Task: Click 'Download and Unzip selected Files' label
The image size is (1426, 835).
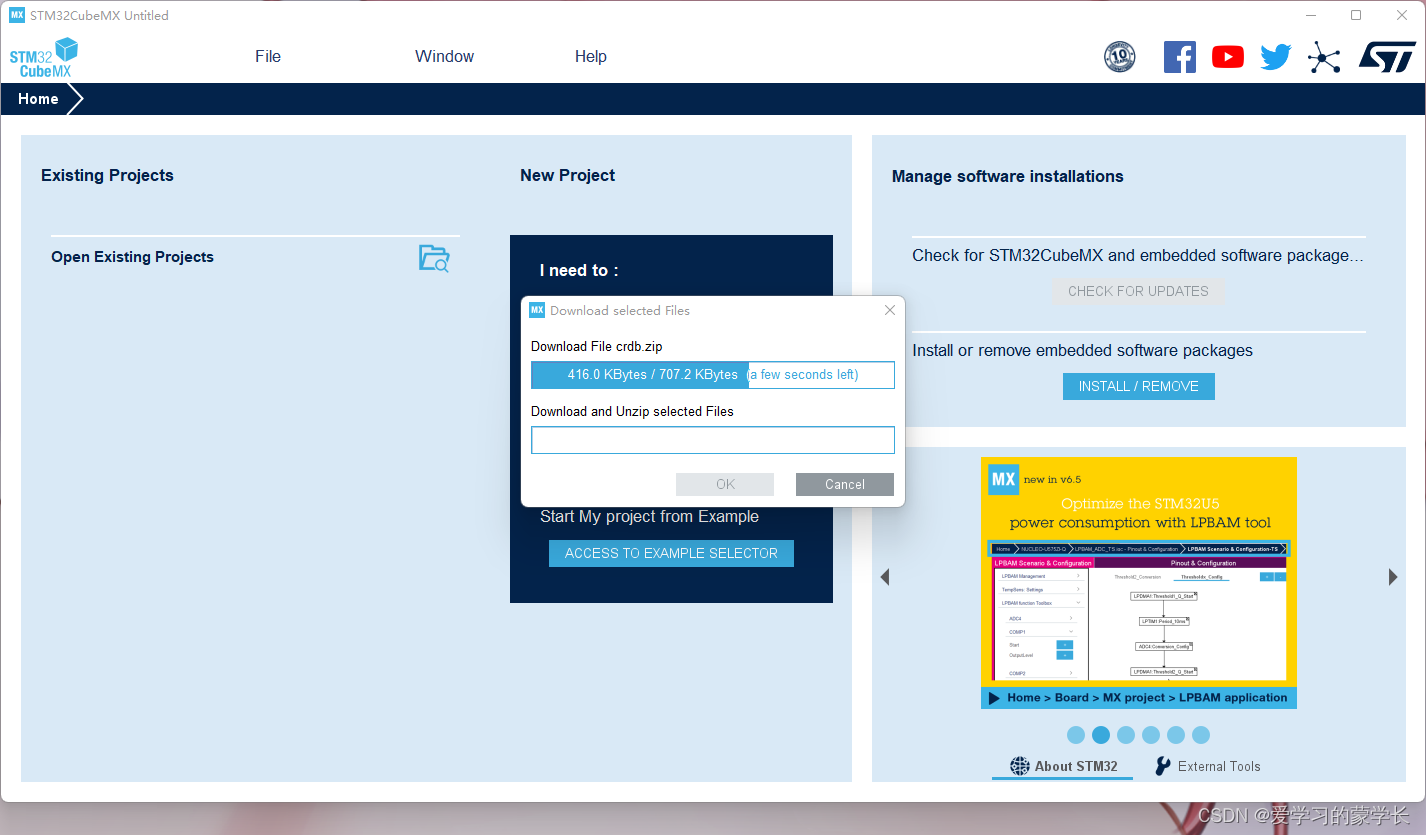Action: pos(632,411)
